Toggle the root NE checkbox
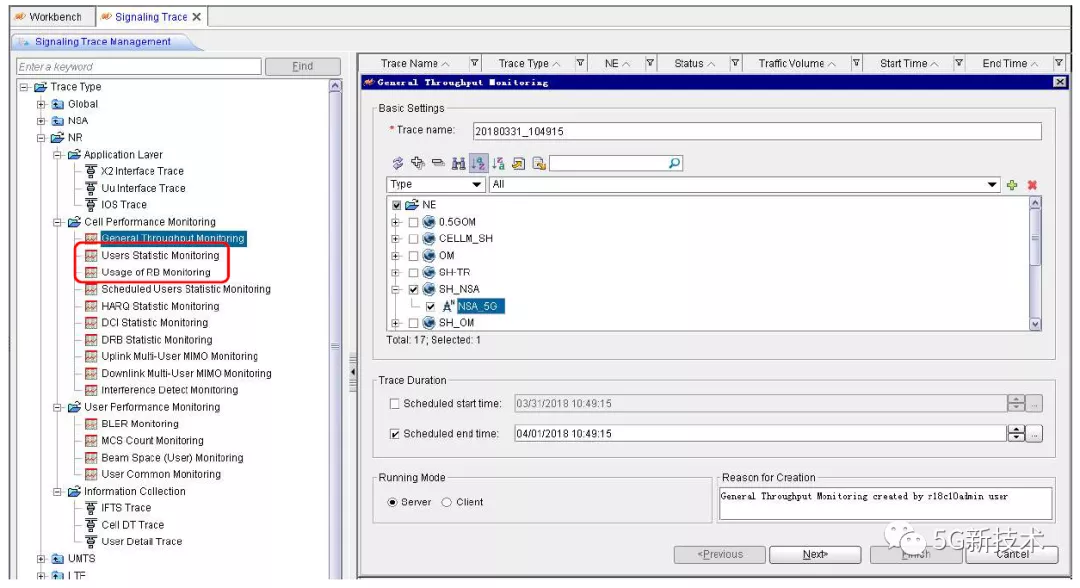 [x=396, y=204]
